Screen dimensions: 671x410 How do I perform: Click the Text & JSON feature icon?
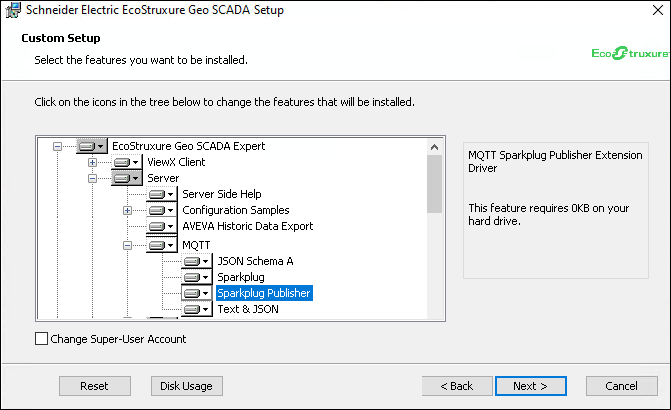(196, 309)
